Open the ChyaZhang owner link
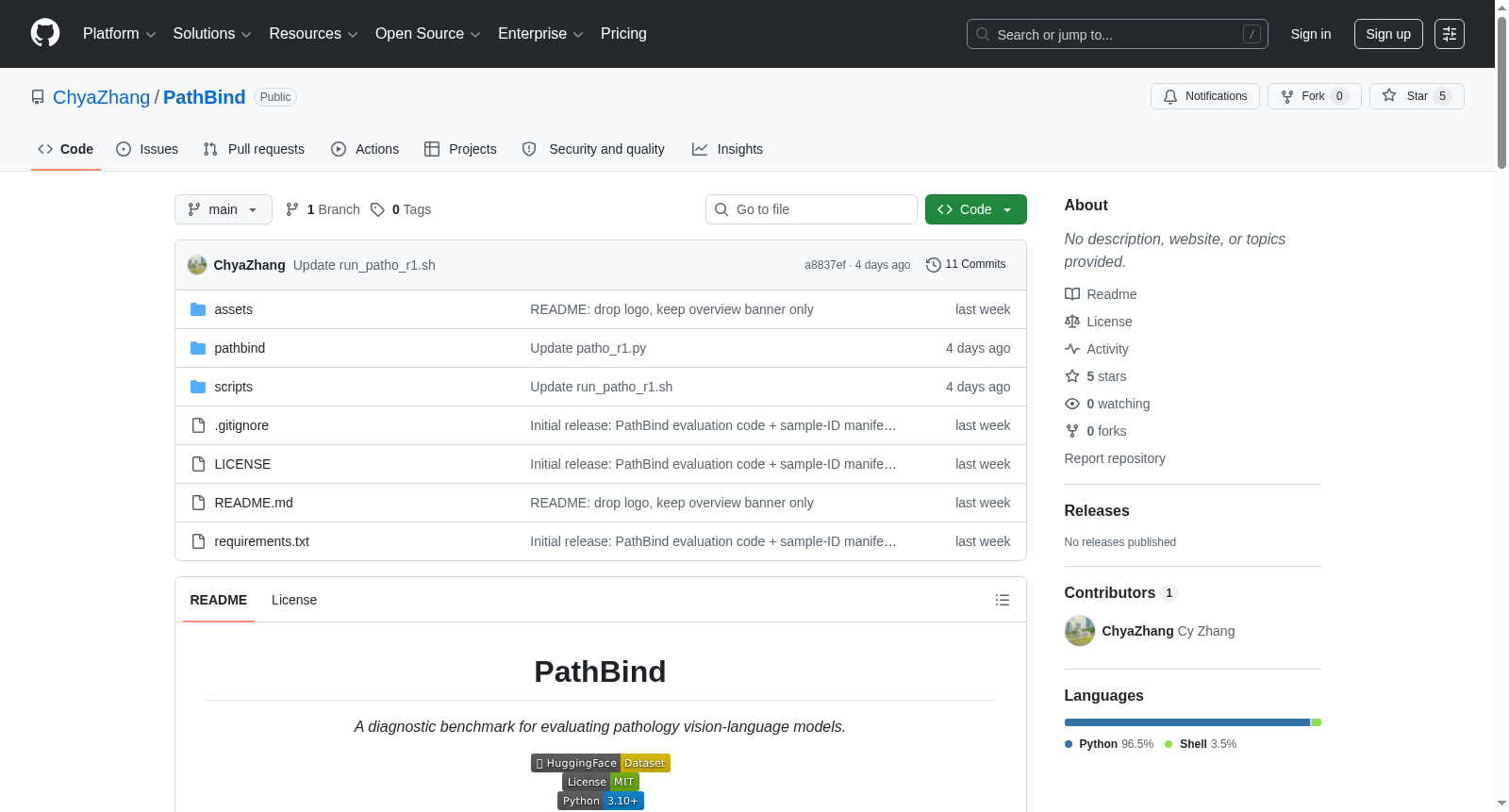 (x=101, y=97)
